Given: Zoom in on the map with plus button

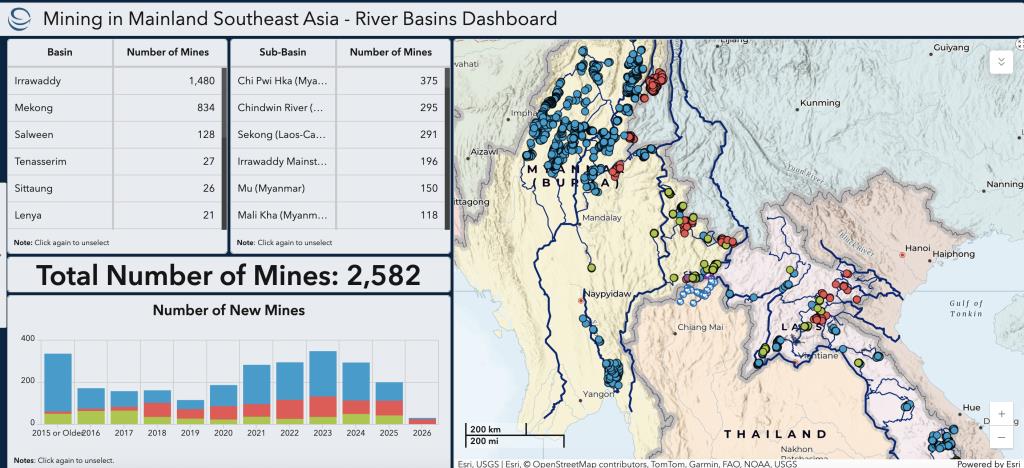Looking at the screenshot, I should pos(1002,414).
